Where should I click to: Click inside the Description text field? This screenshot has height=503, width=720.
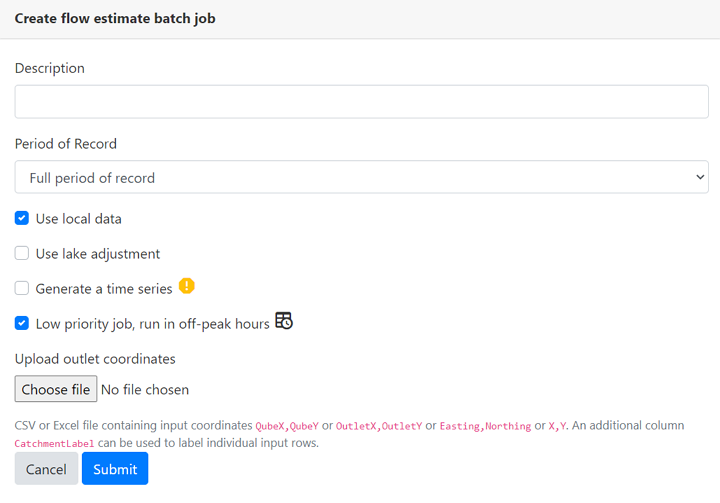pyautogui.click(x=361, y=102)
